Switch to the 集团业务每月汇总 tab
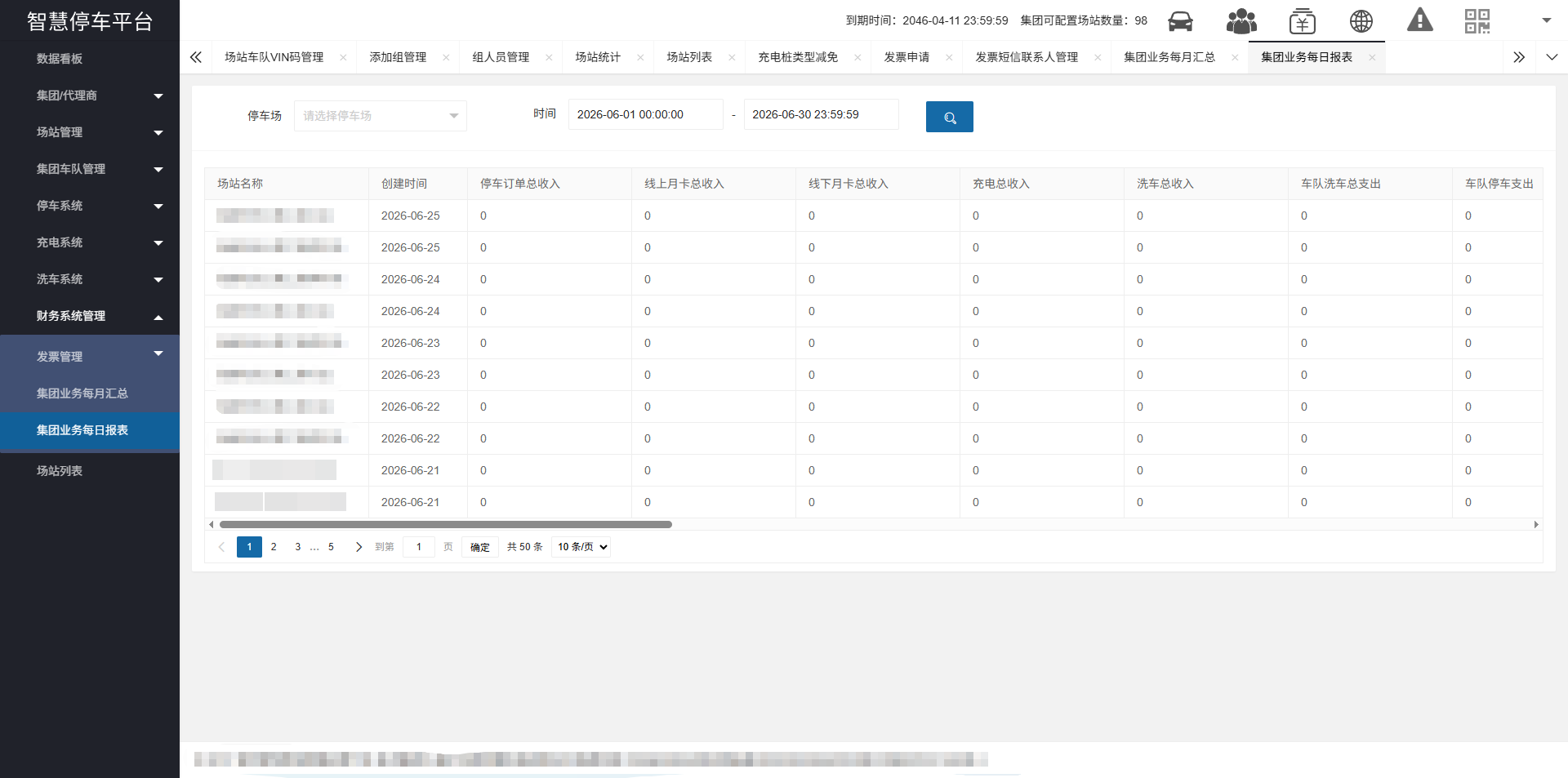 (x=1169, y=57)
